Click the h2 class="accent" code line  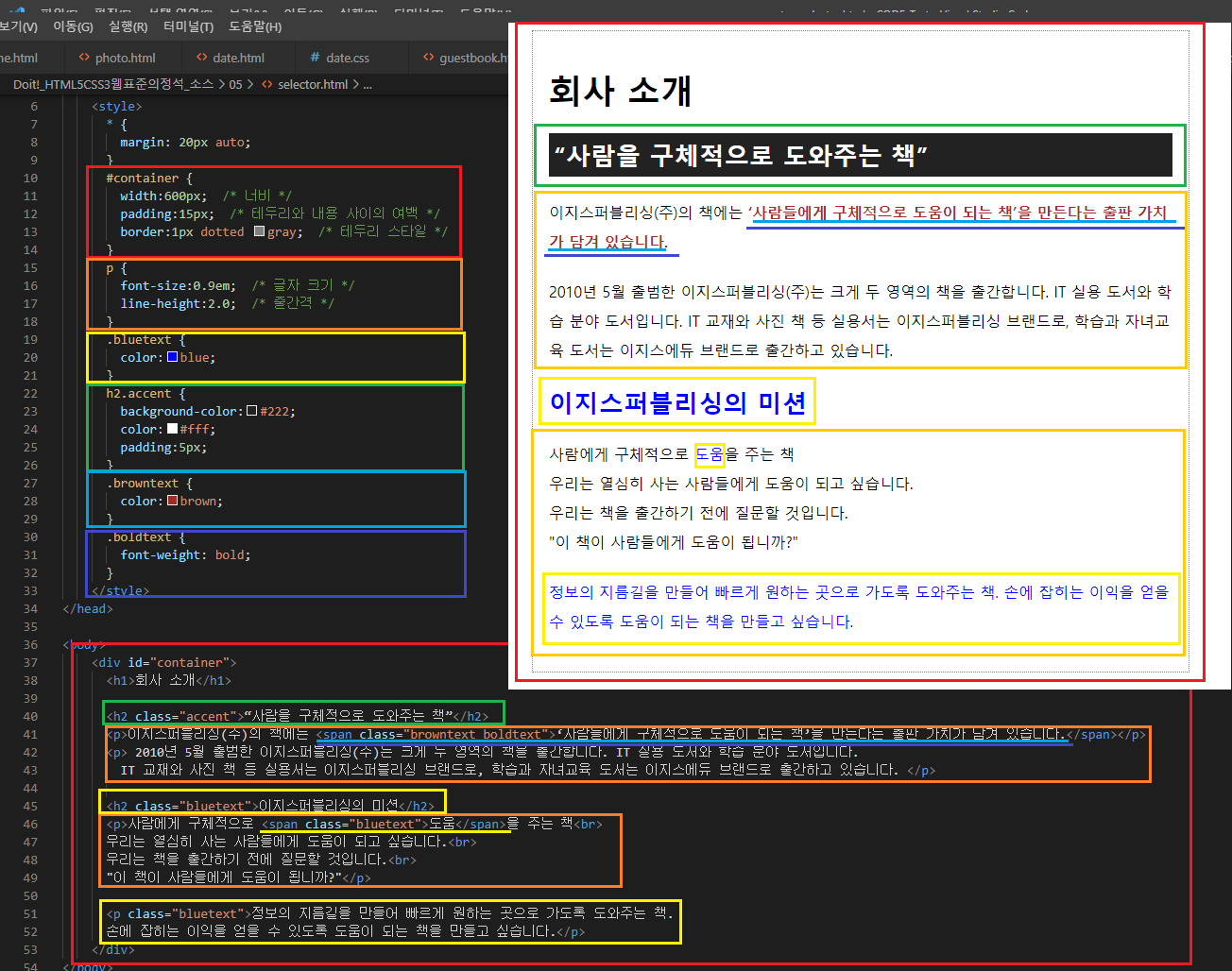click(297, 716)
